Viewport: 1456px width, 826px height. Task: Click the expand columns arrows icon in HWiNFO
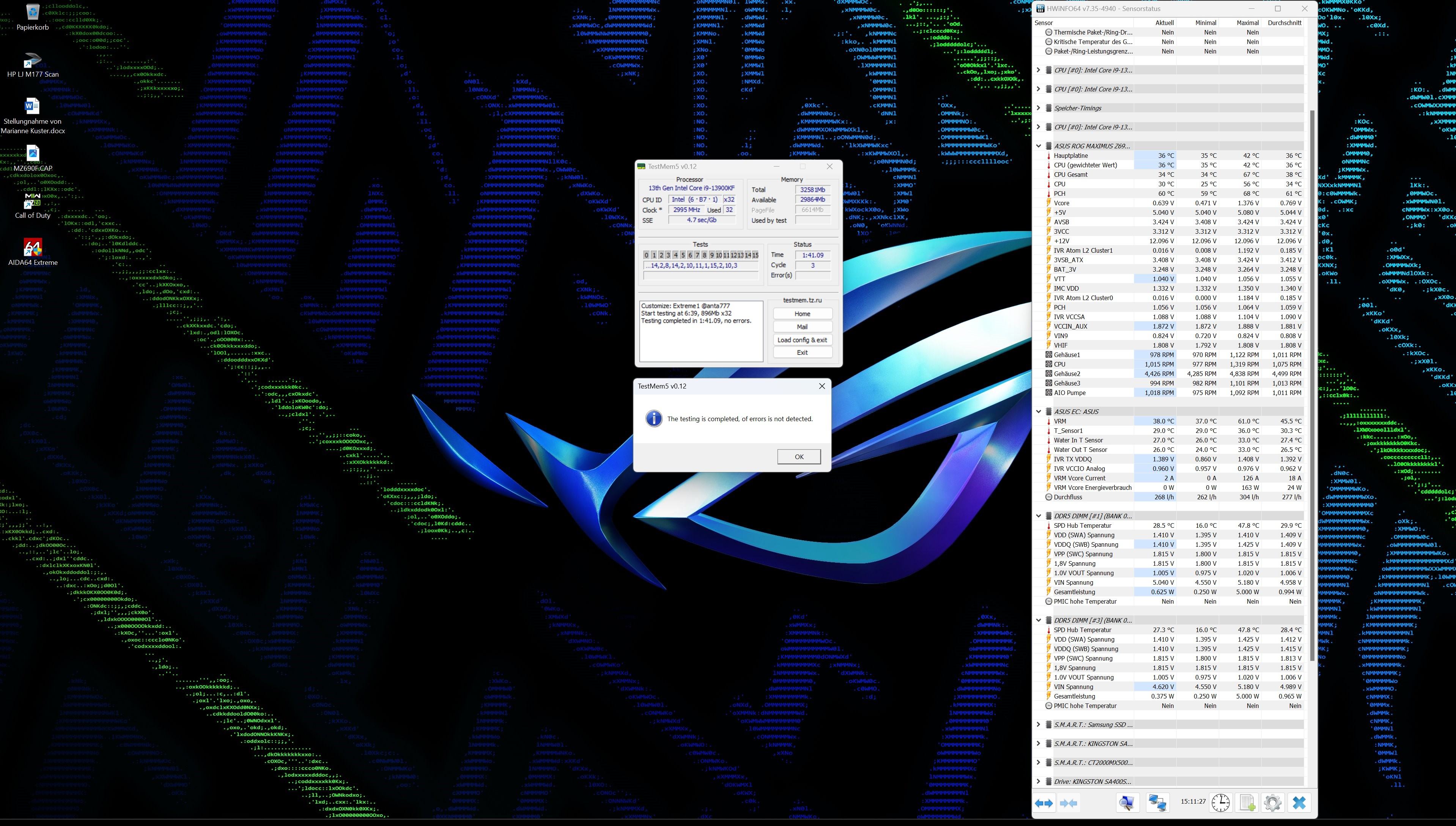pyautogui.click(x=1044, y=803)
